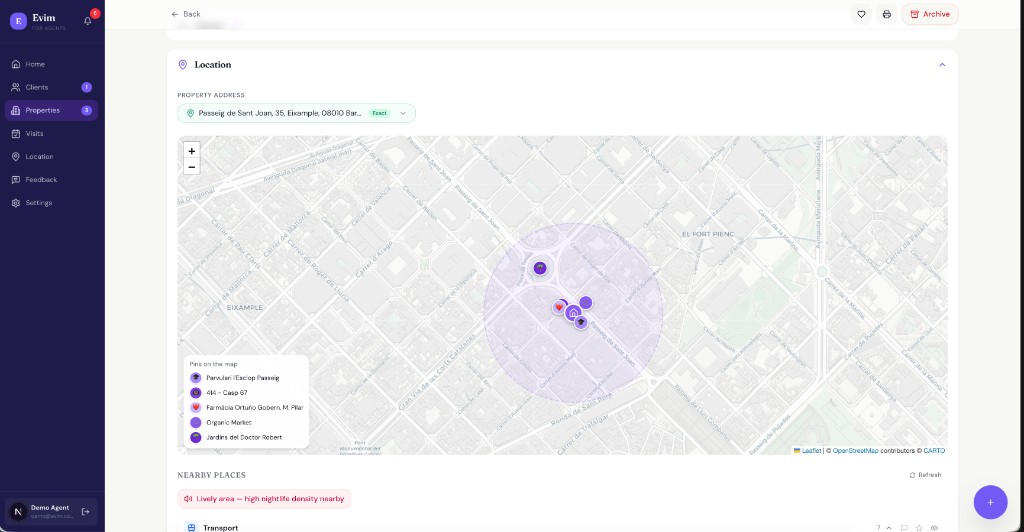Select Parvulari l'Esclop Passeig in legend
Screen dimensions: 1024x532
(x=235, y=378)
